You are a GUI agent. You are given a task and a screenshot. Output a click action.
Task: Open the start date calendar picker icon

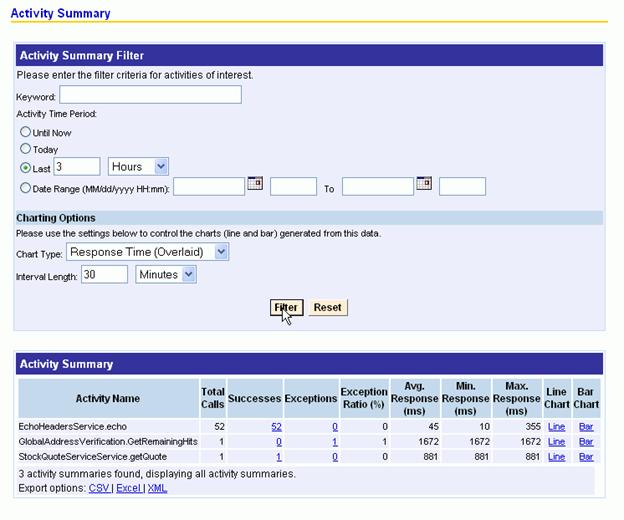(255, 183)
